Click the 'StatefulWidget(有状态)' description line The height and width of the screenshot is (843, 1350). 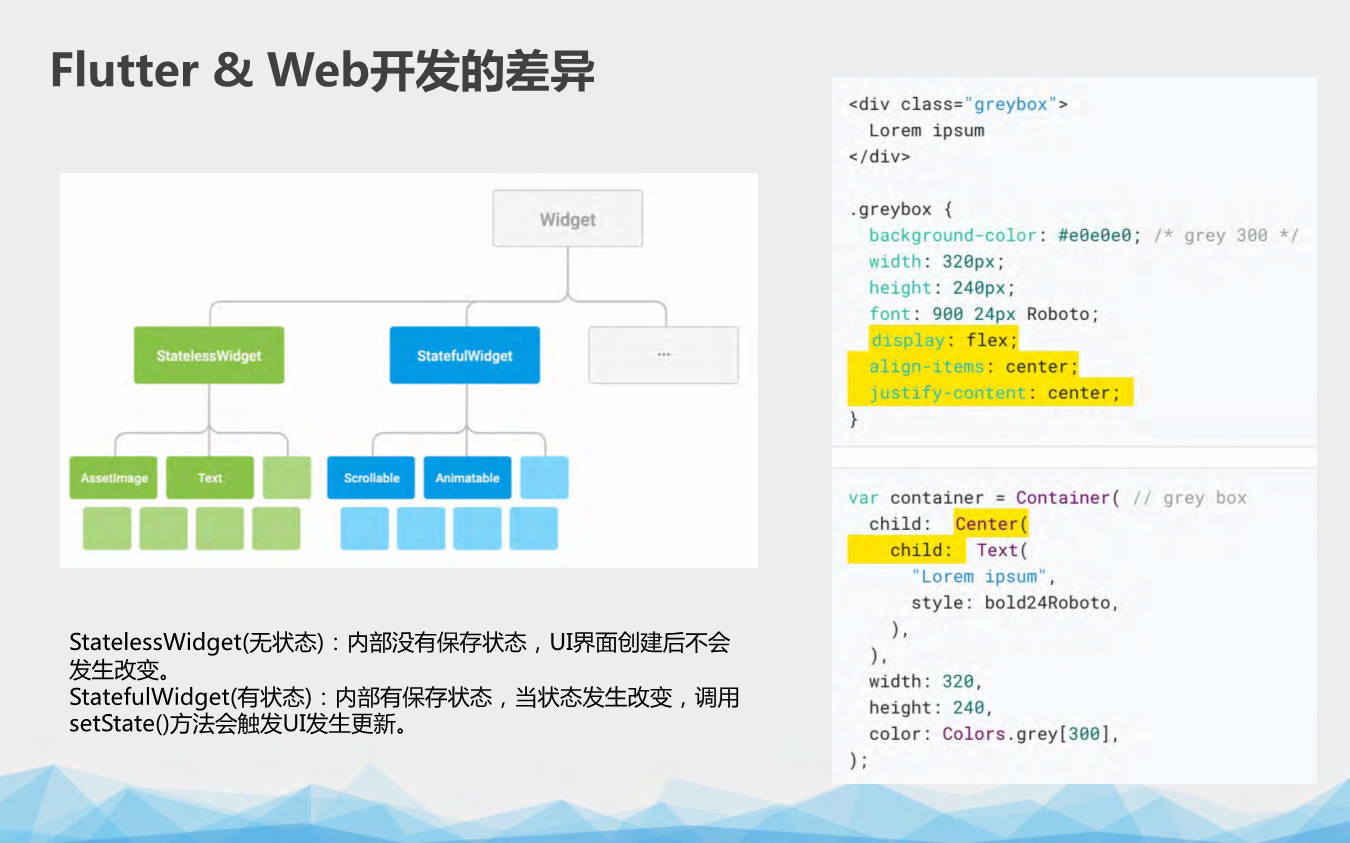tap(404, 697)
